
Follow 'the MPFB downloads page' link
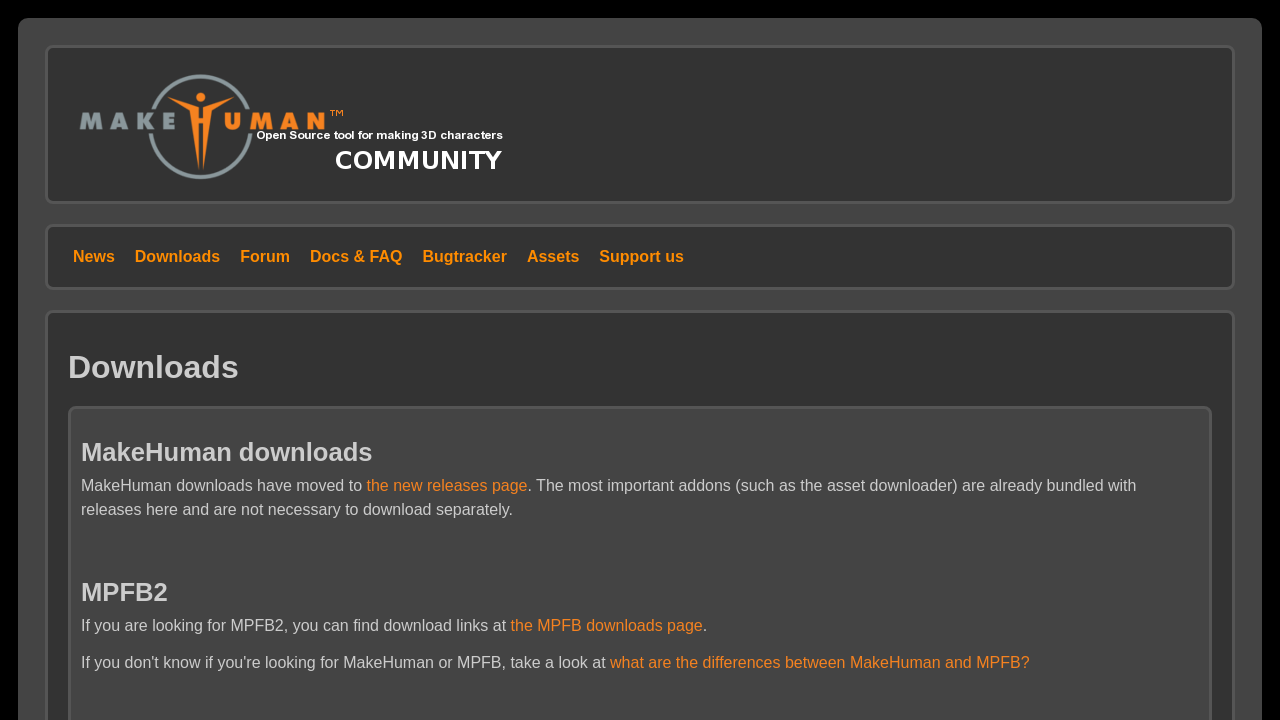[x=607, y=626]
